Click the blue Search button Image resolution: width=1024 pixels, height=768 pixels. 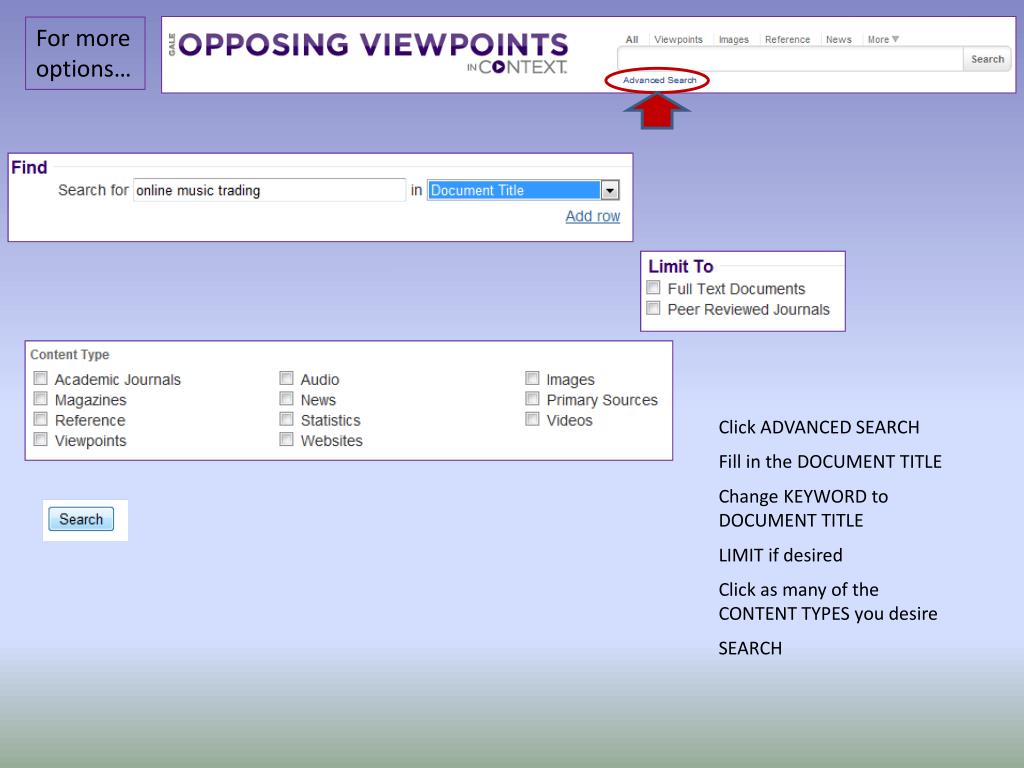81,519
